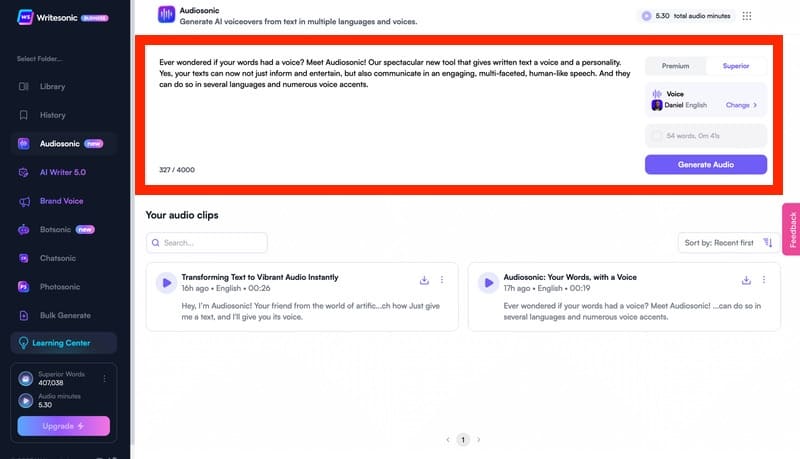This screenshot has height=459, width=800.
Task: Download Transforming Text to Vibrant Audio clip
Action: [x=424, y=280]
